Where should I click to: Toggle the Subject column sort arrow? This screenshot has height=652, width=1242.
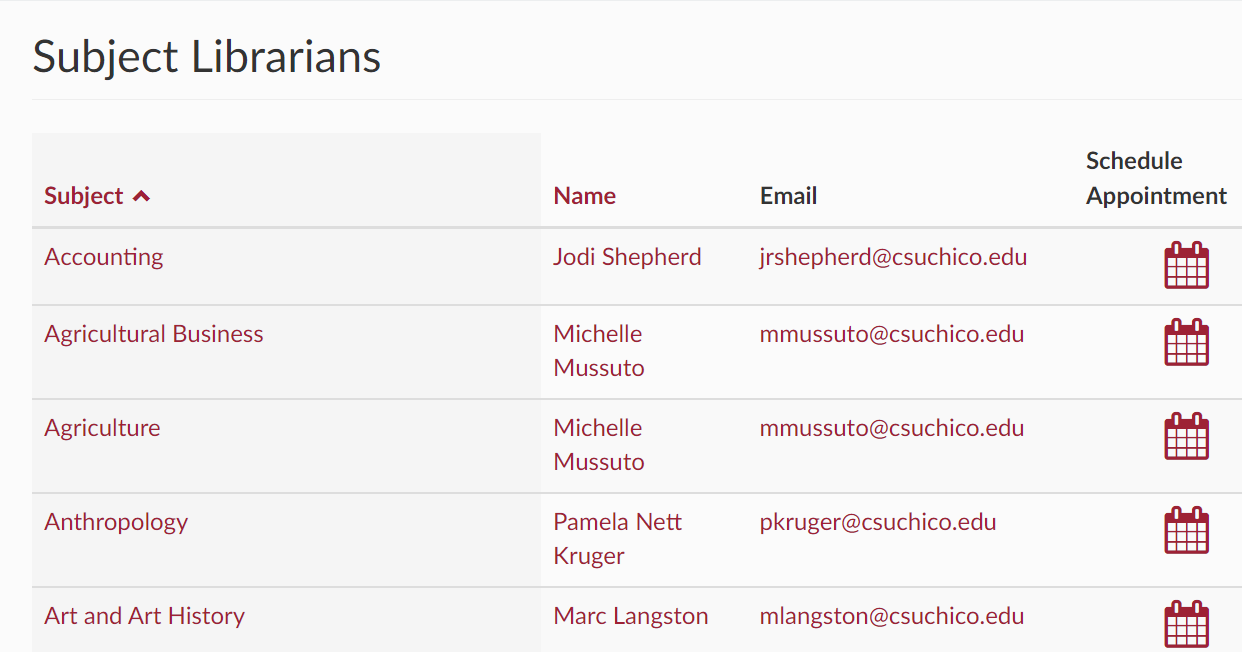(141, 196)
